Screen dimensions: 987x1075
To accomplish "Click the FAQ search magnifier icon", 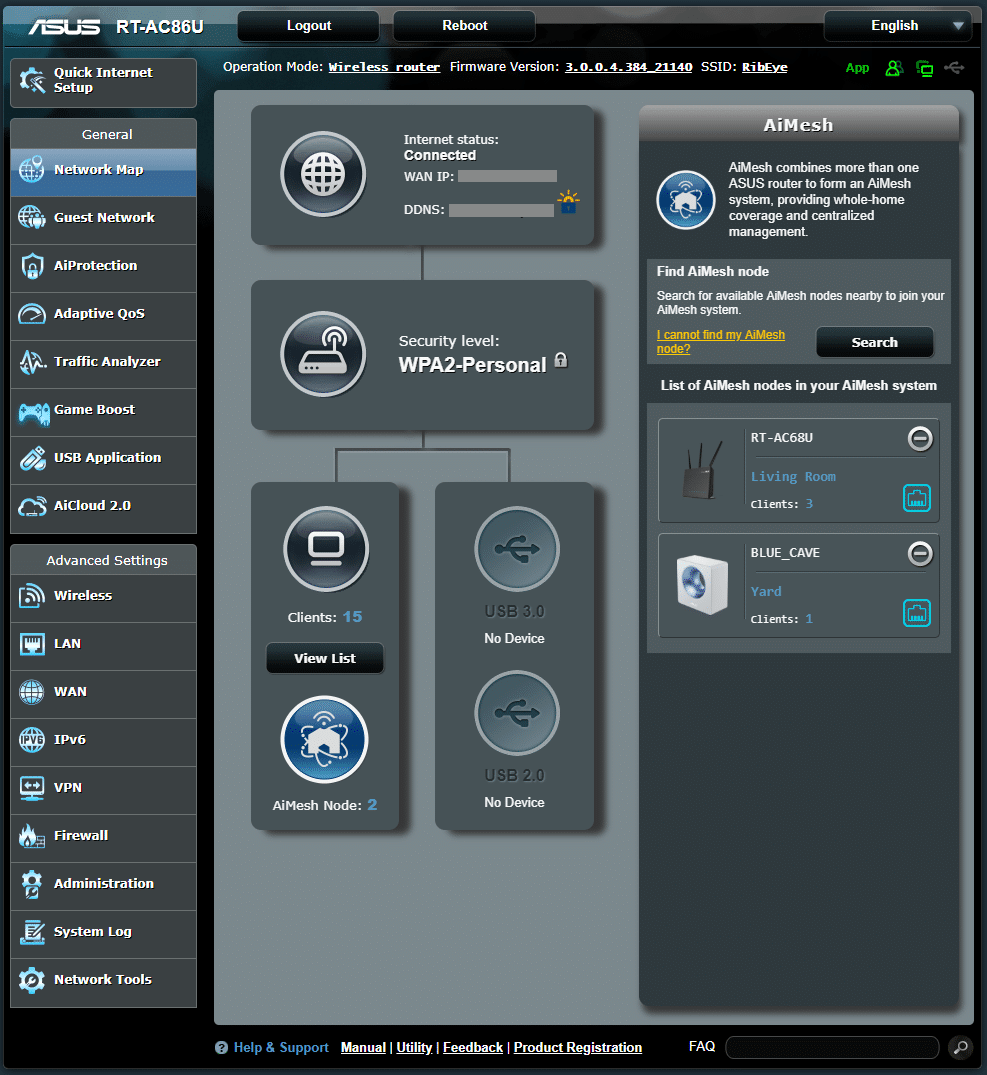I will (x=959, y=1047).
